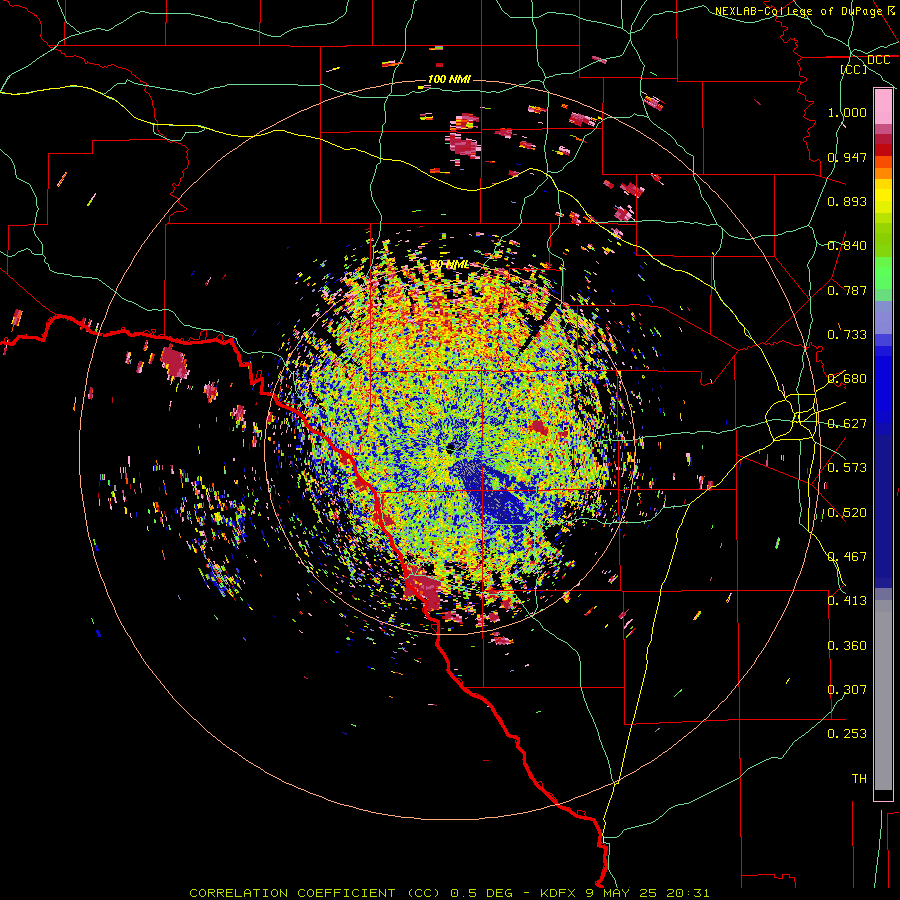The image size is (900, 900).
Task: Select the 0.893 legend value
Action: [x=847, y=201]
